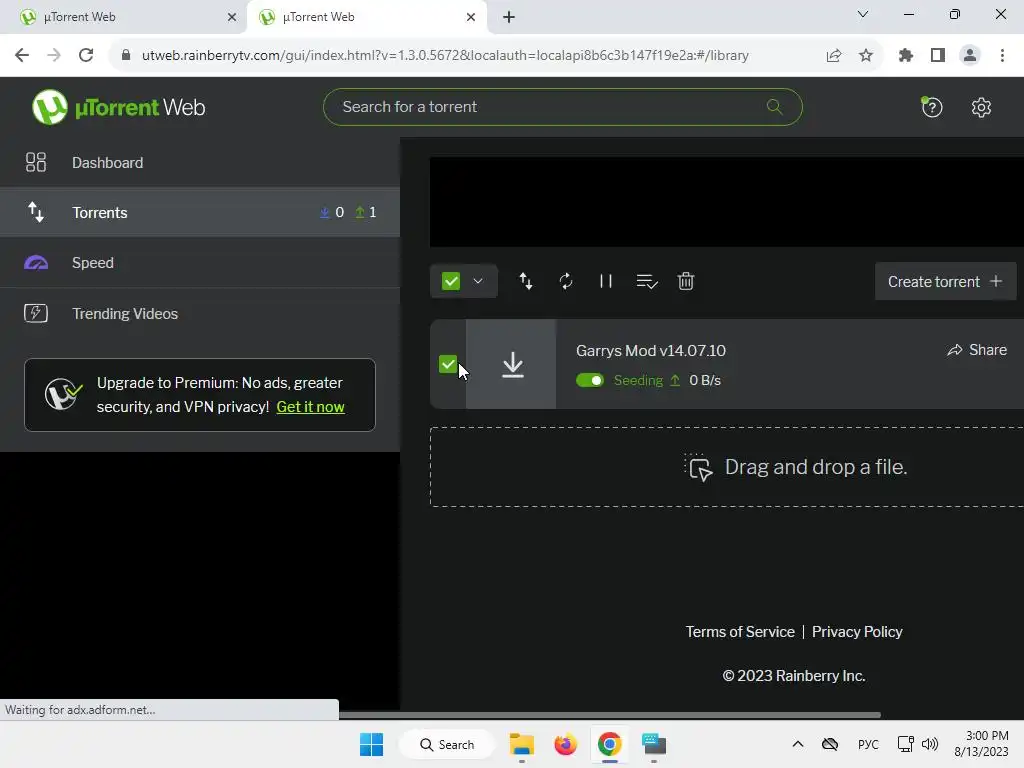The height and width of the screenshot is (768, 1024).
Task: Share the Garrys Mod torrent
Action: click(977, 350)
